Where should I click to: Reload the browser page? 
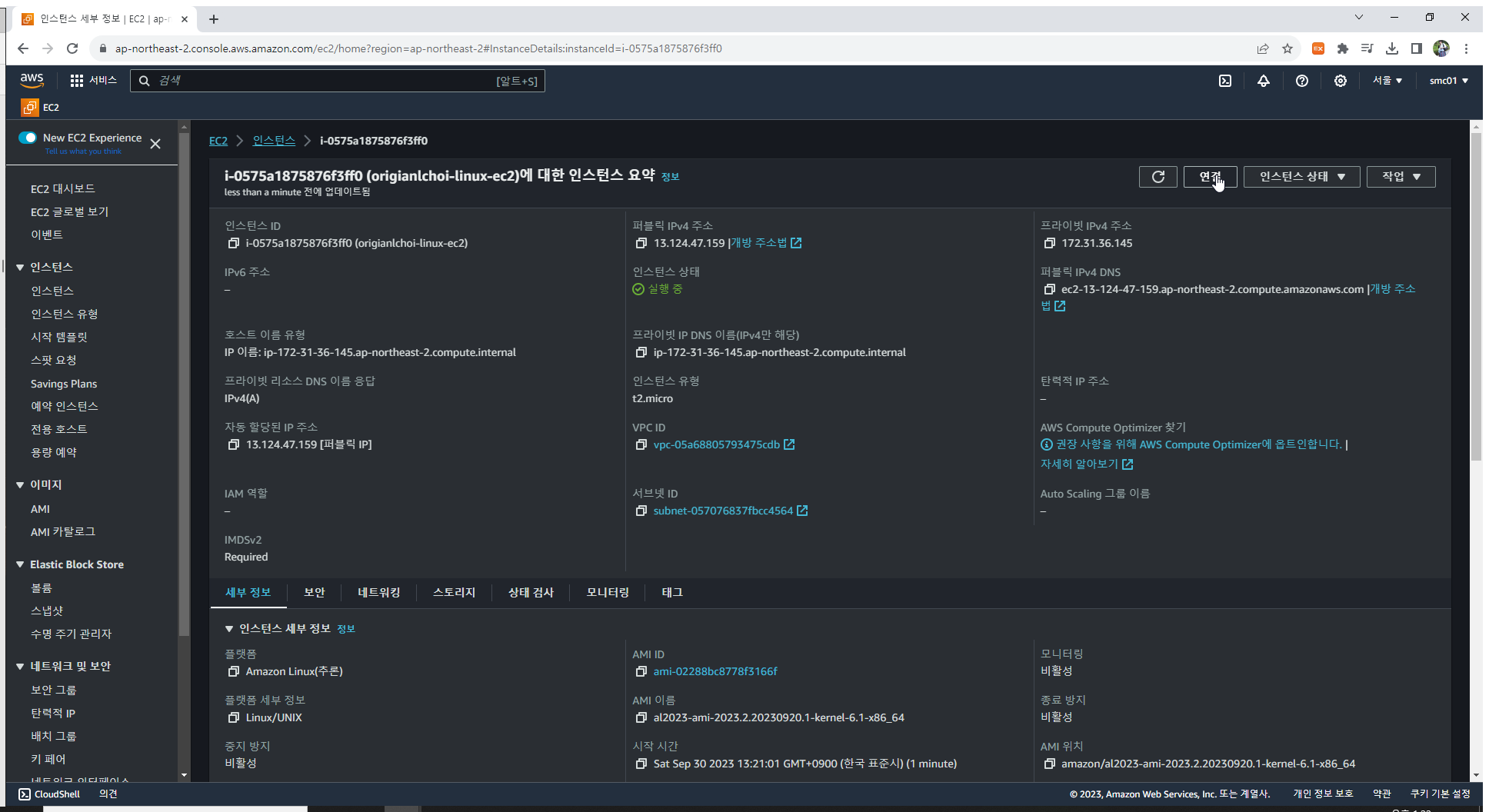point(72,48)
